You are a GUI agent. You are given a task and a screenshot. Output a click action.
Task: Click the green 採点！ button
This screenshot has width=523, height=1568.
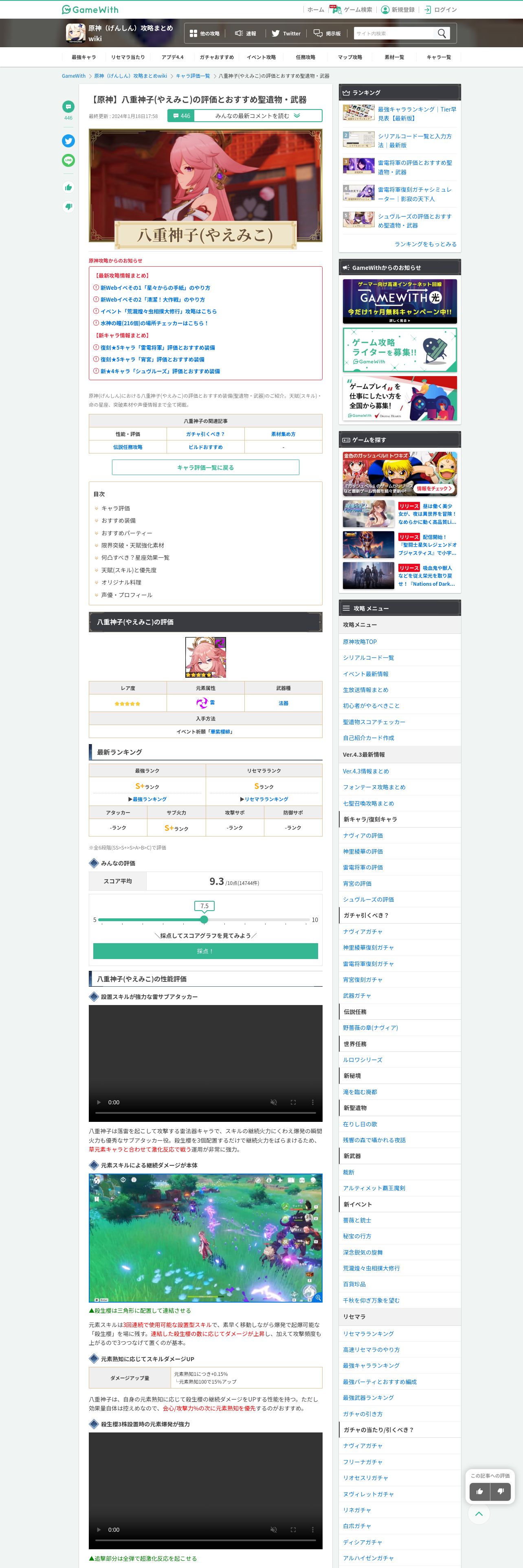click(205, 951)
